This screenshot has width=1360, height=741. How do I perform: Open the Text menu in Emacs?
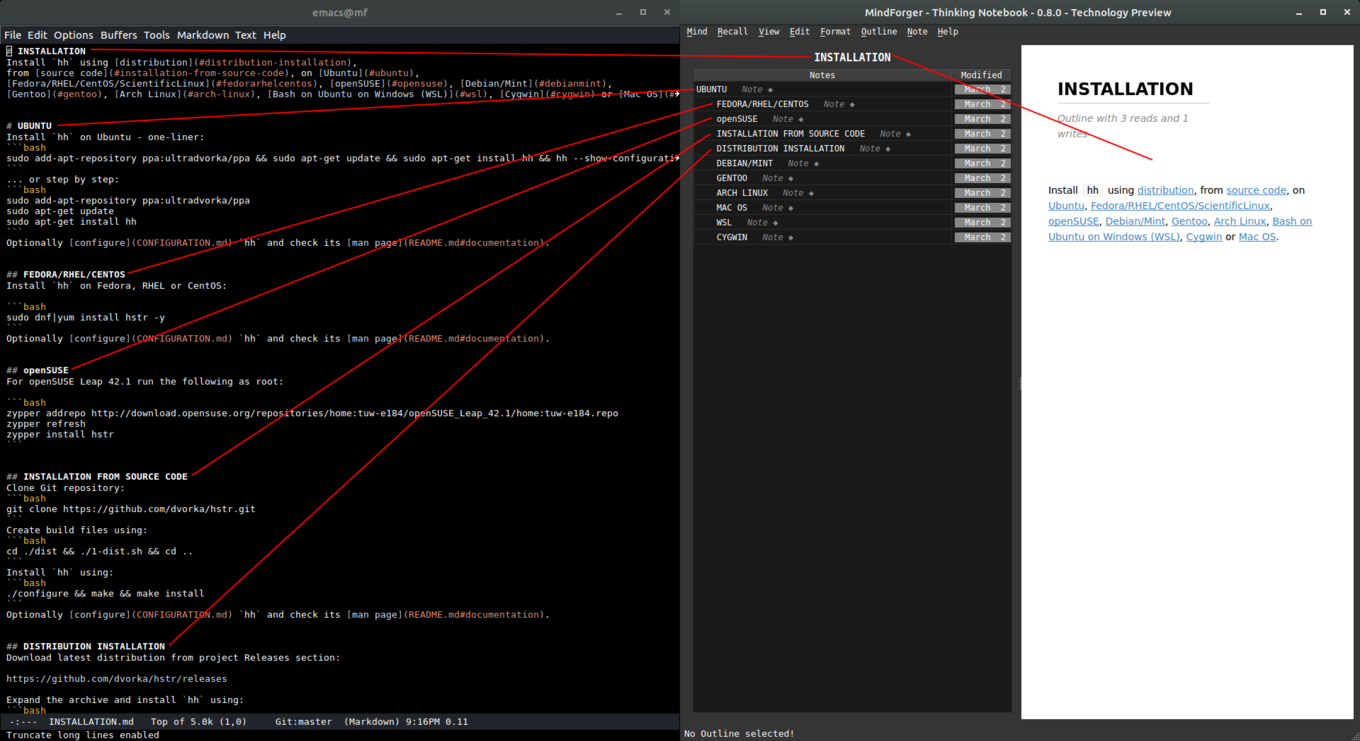tap(246, 35)
